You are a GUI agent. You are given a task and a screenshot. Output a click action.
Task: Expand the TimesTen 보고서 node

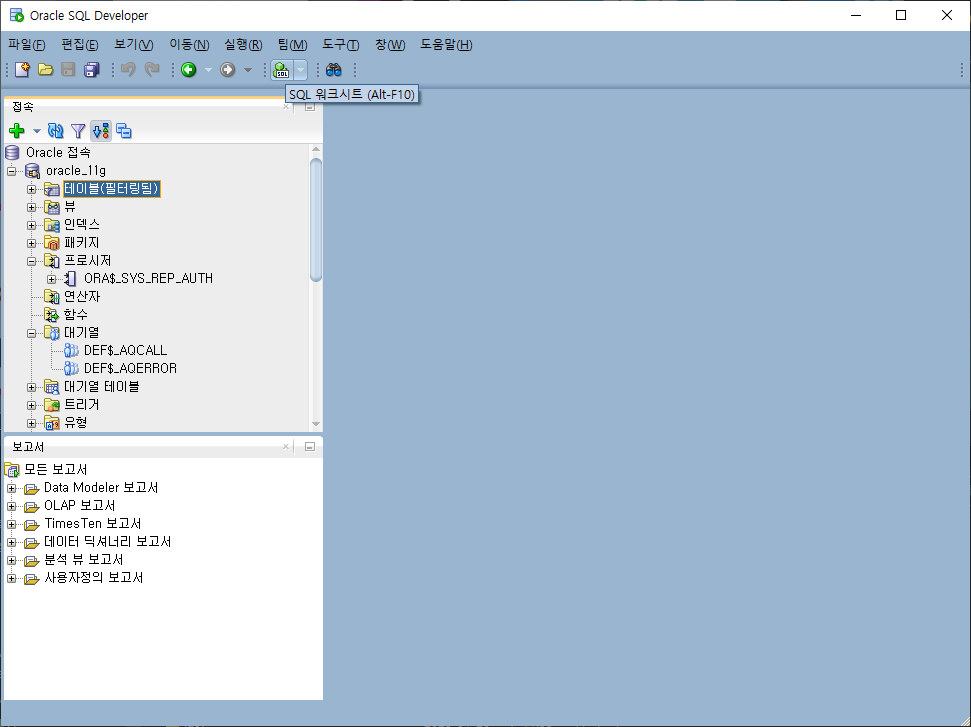pyautogui.click(x=11, y=524)
